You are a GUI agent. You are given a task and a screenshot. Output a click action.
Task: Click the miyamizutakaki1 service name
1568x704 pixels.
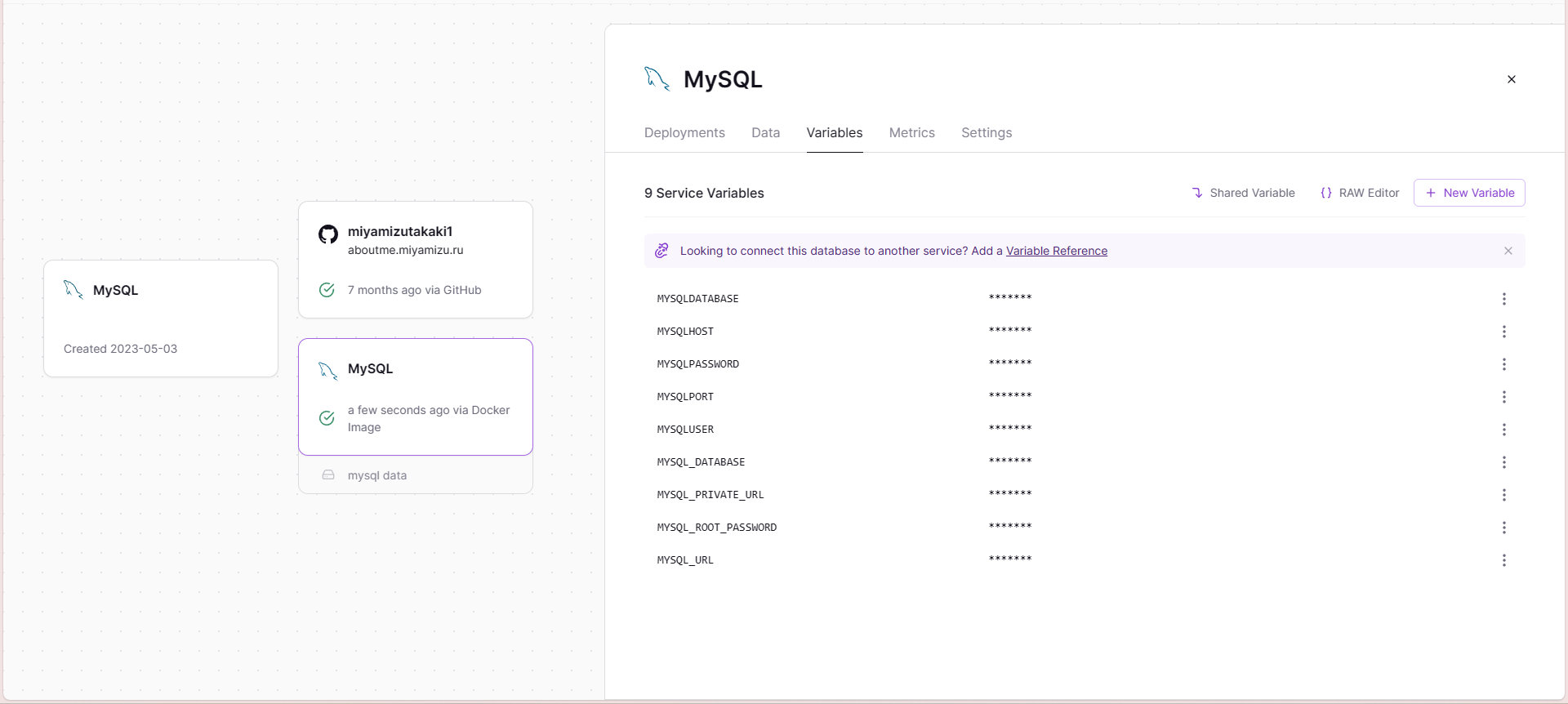(x=400, y=231)
